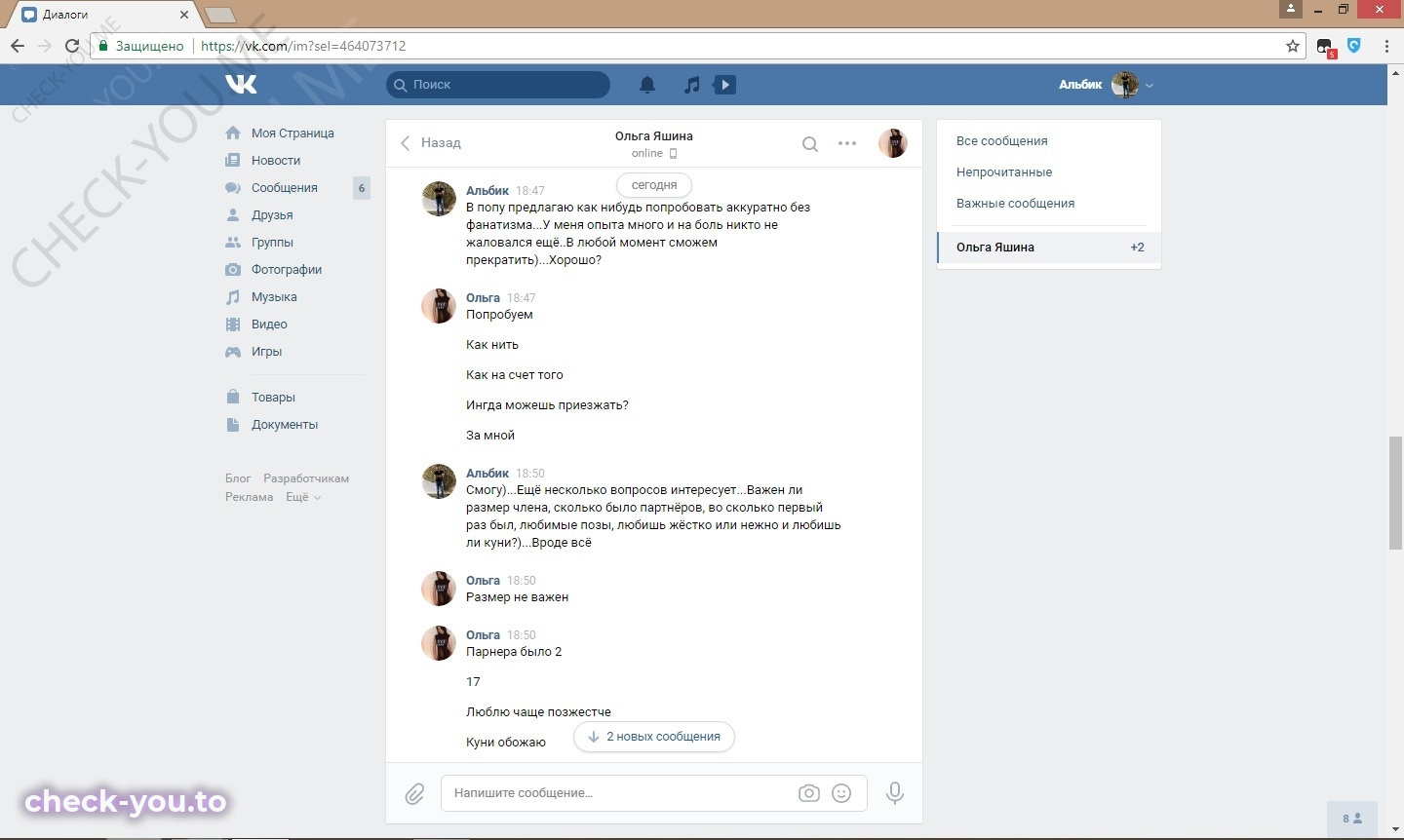Record a voice message with the microphone icon
The width and height of the screenshot is (1404, 840).
click(x=894, y=793)
